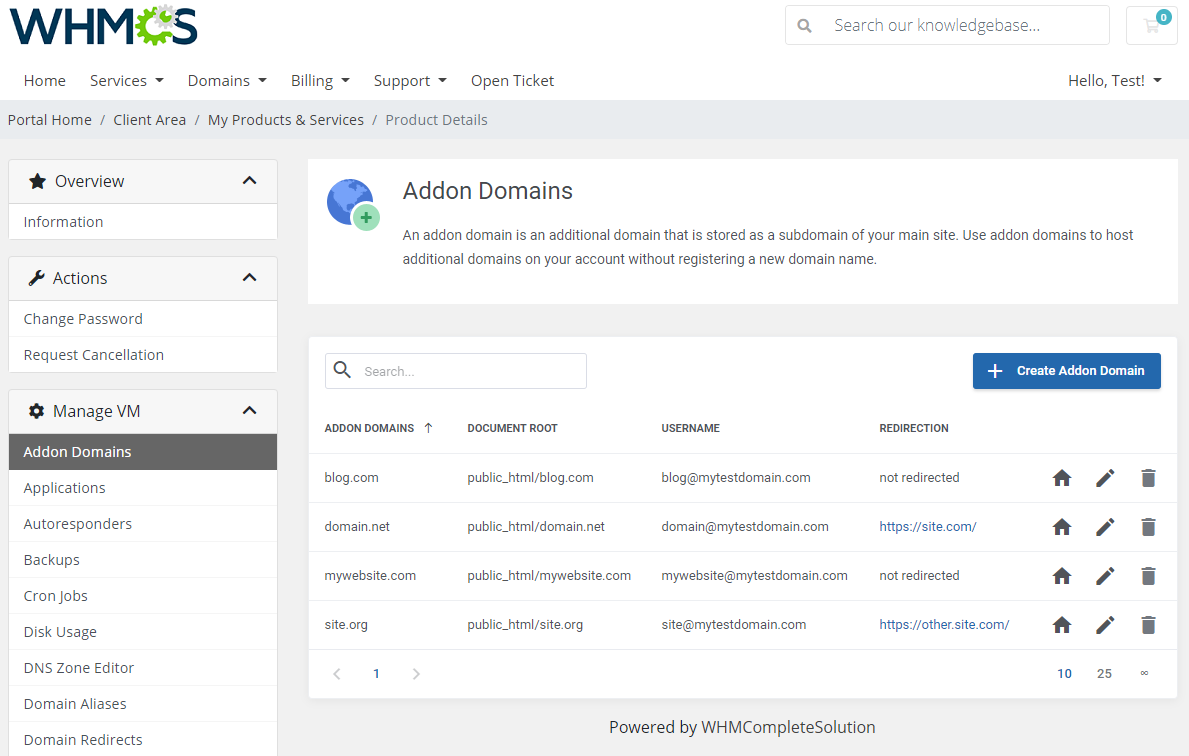The width and height of the screenshot is (1189, 756).
Task: Toggle sorting via the Addon Domains column arrow
Action: pyautogui.click(x=428, y=428)
